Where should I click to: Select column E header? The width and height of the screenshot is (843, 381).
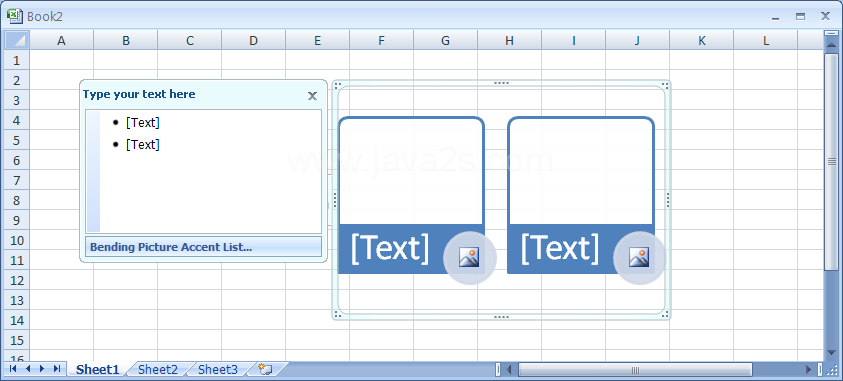coord(317,40)
